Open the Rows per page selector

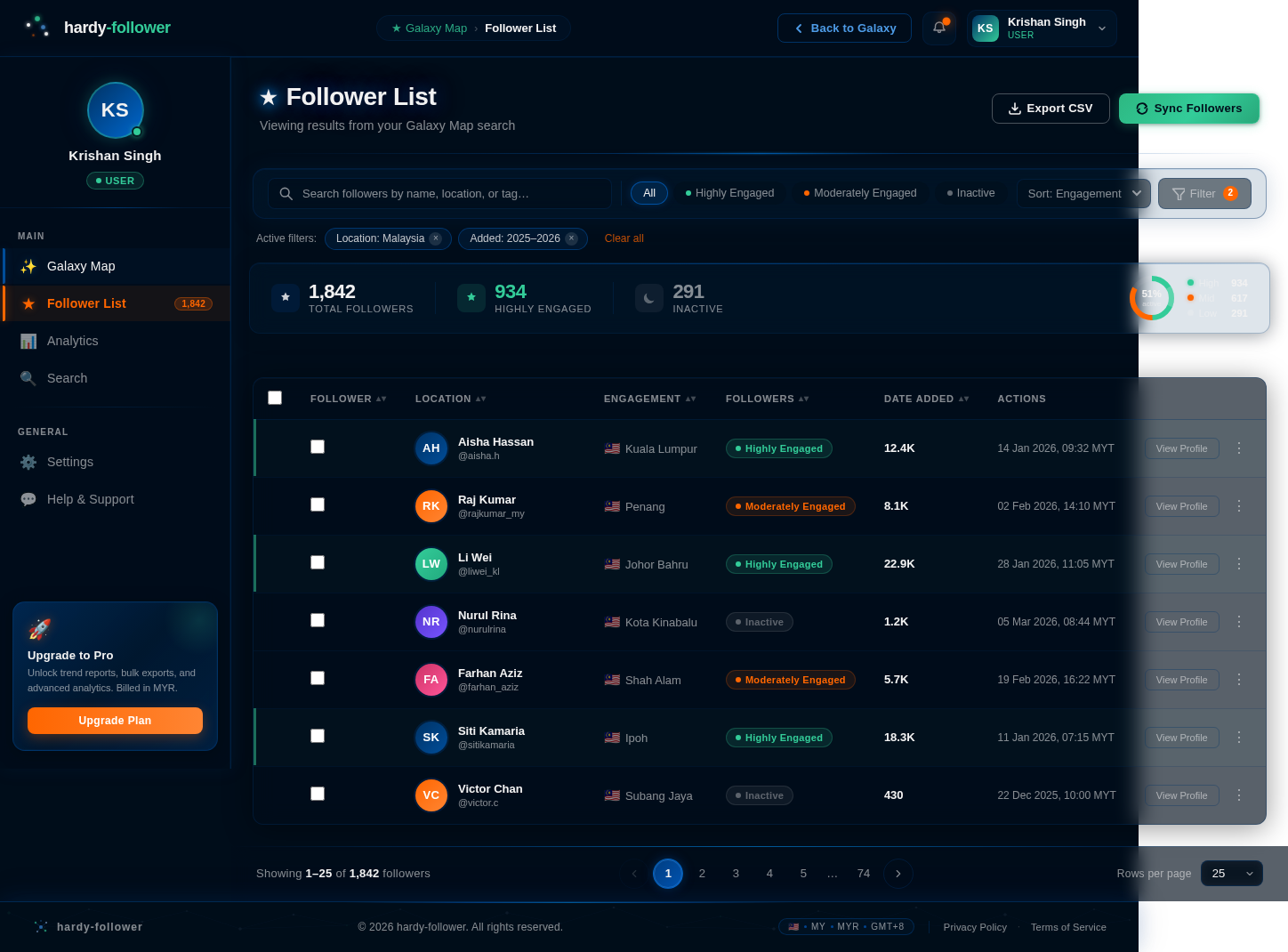click(x=1231, y=873)
